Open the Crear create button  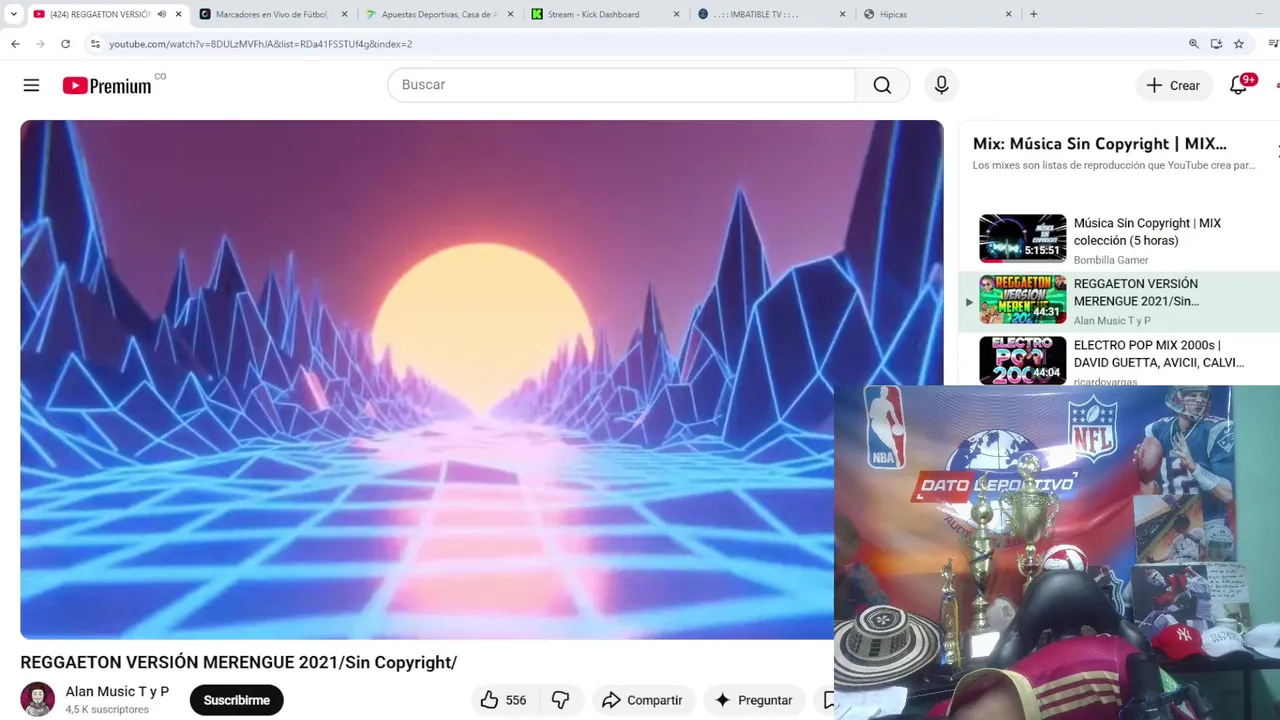point(1173,85)
